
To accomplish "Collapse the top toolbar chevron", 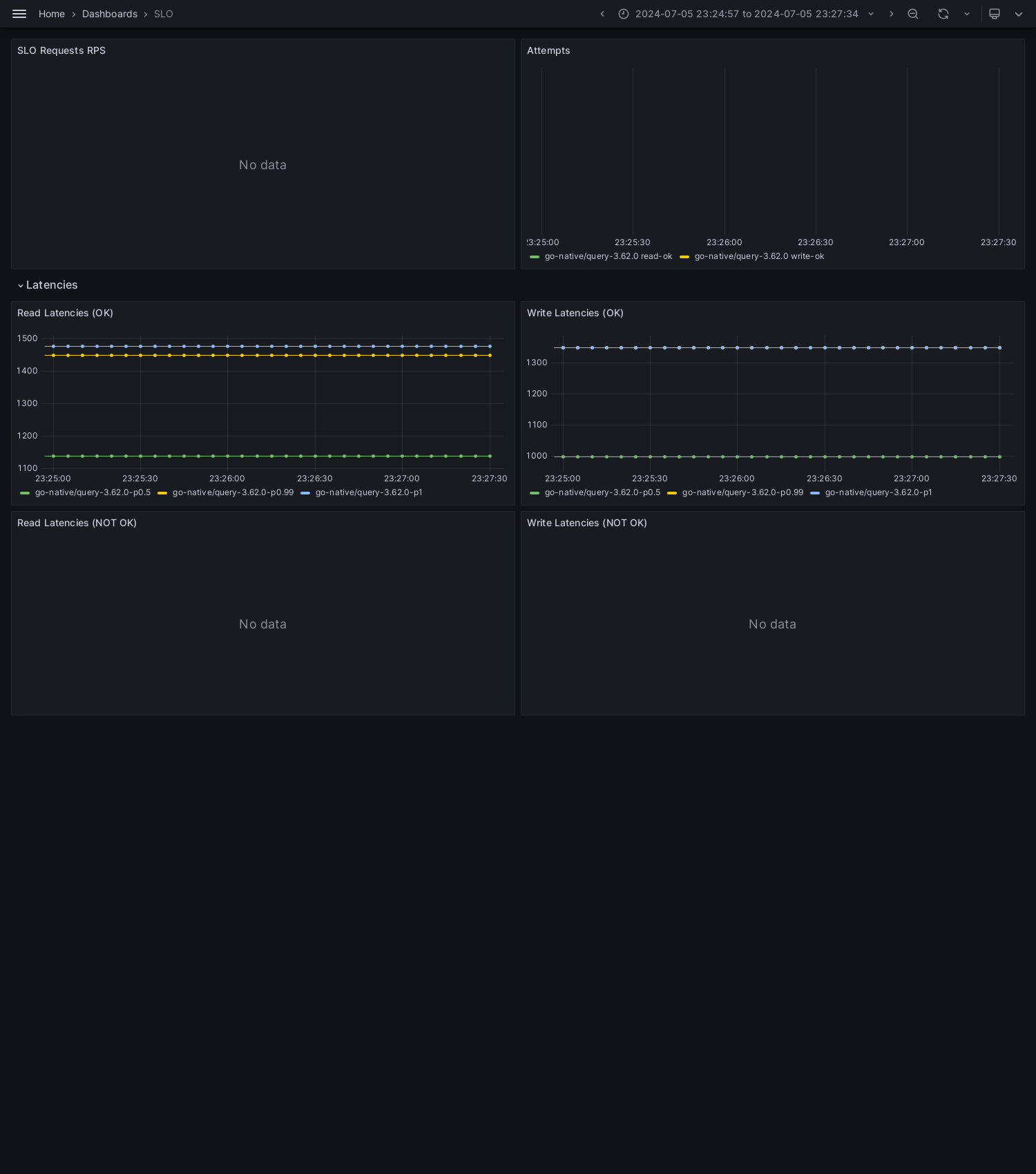I will [1019, 14].
